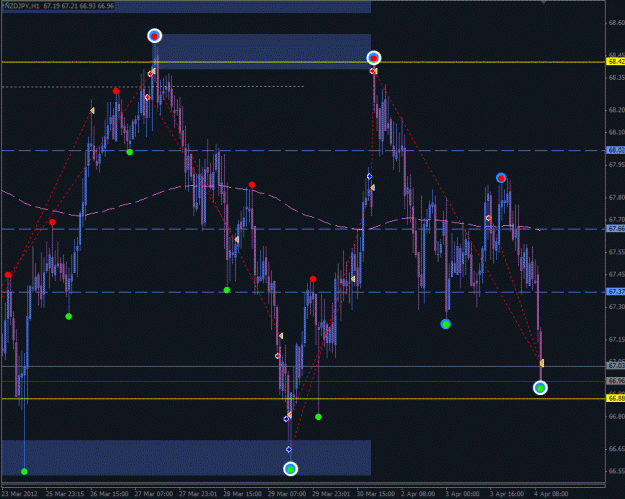Click the 67.80 value on price axis
This screenshot has width=625, height=499.
616,197
